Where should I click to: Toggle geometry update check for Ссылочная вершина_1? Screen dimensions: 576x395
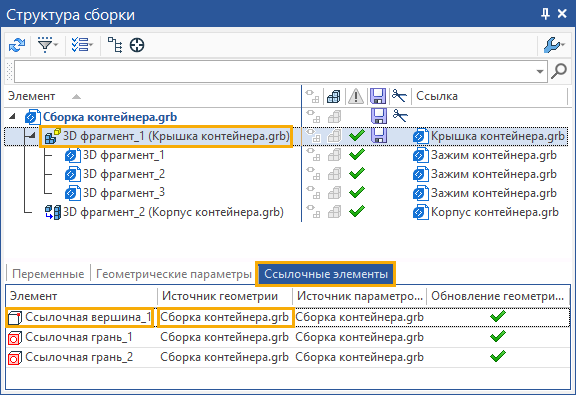pos(498,316)
